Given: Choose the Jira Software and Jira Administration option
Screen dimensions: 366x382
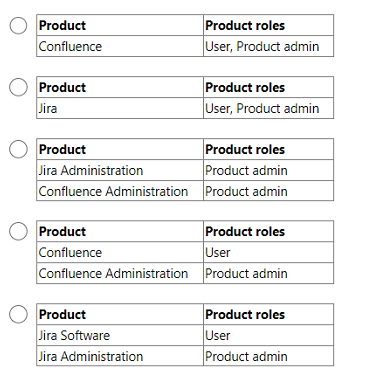Looking at the screenshot, I should pos(18,314).
